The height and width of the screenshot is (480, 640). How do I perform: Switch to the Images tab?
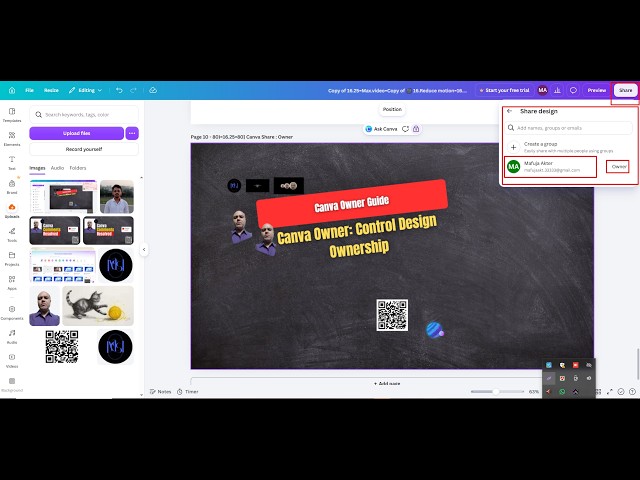[x=37, y=168]
